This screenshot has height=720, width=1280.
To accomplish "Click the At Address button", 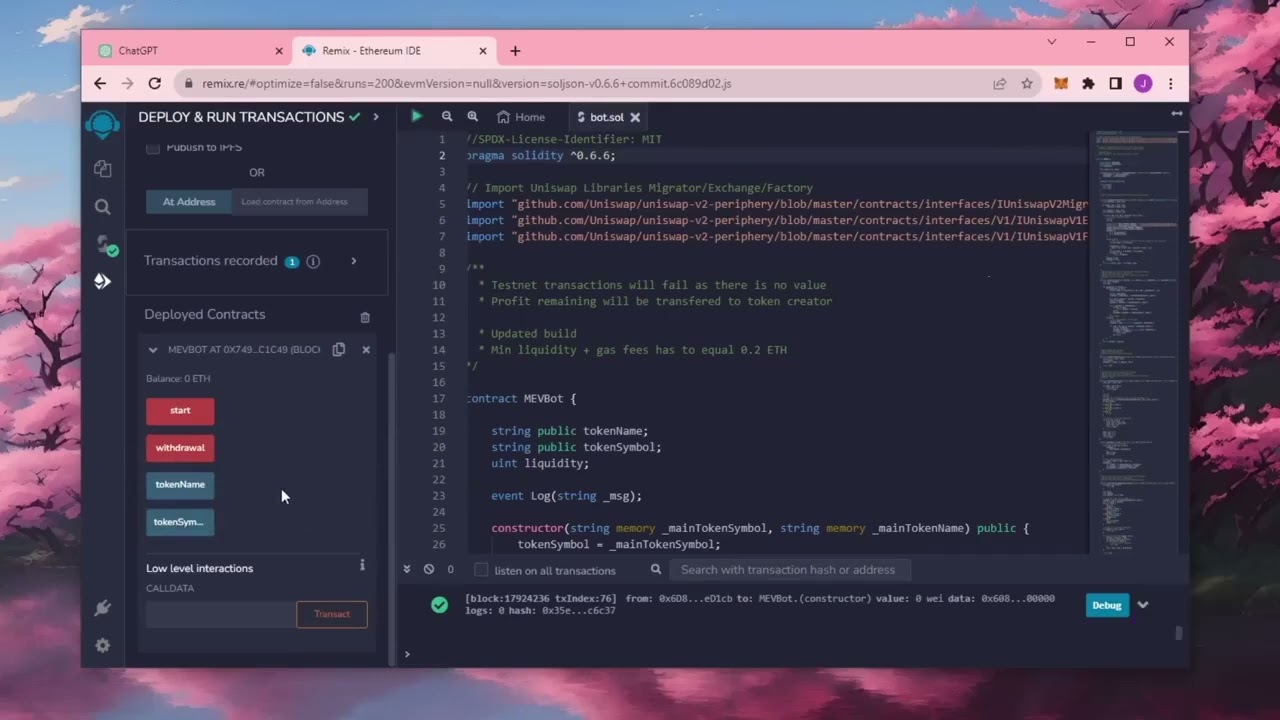I will click(x=189, y=202).
